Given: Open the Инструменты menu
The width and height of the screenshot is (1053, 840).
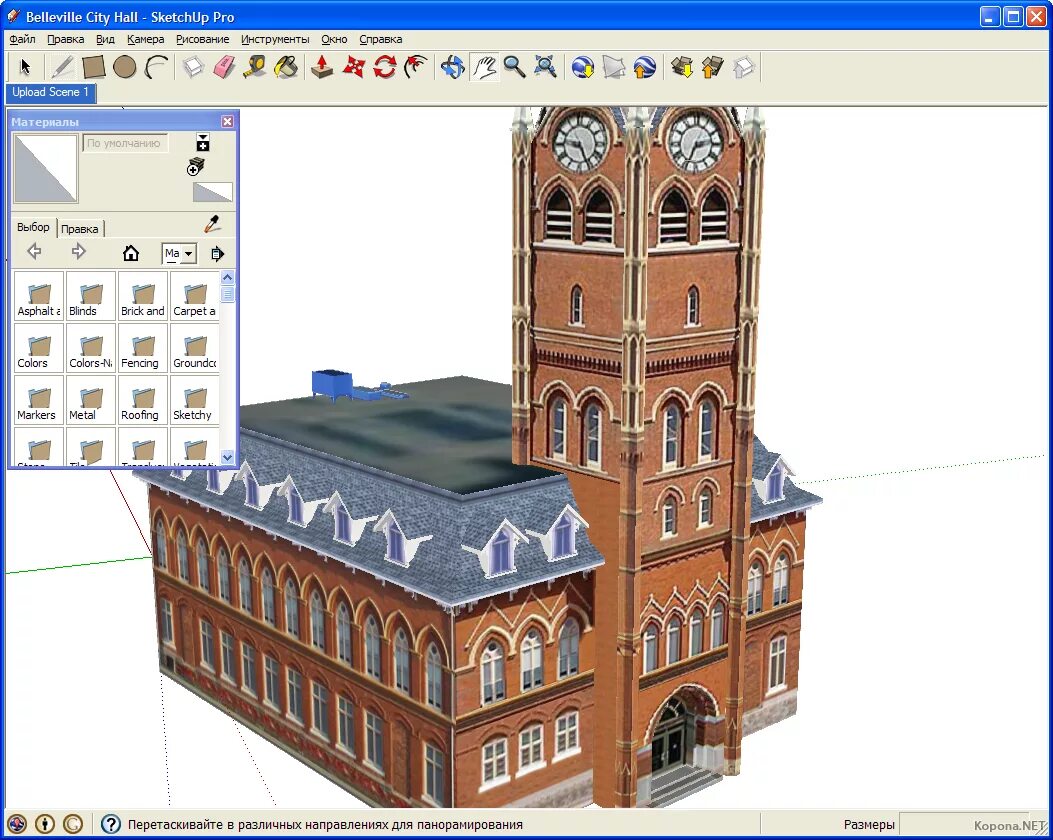Looking at the screenshot, I should (x=275, y=39).
